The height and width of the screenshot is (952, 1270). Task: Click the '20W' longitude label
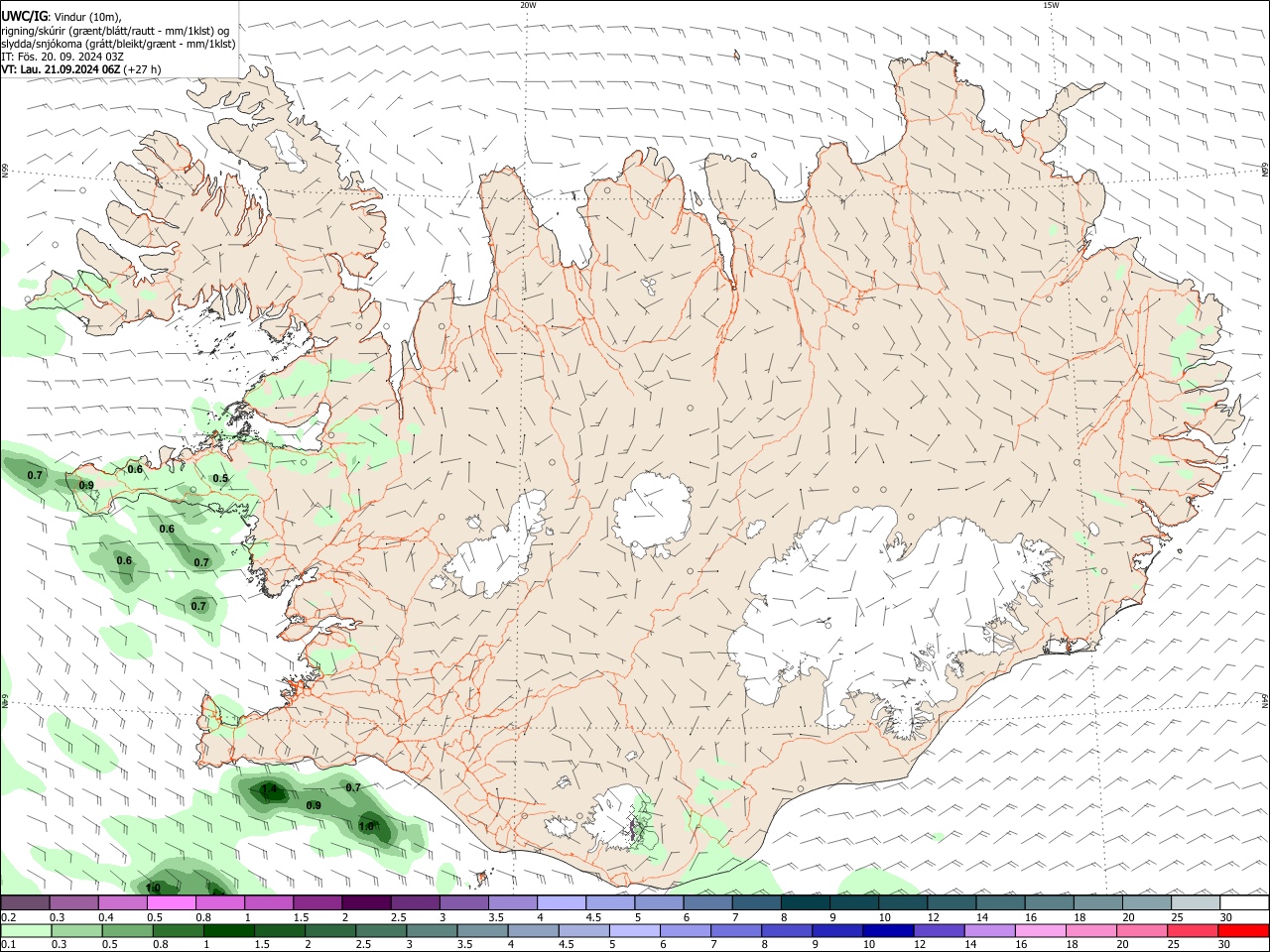pyautogui.click(x=528, y=5)
